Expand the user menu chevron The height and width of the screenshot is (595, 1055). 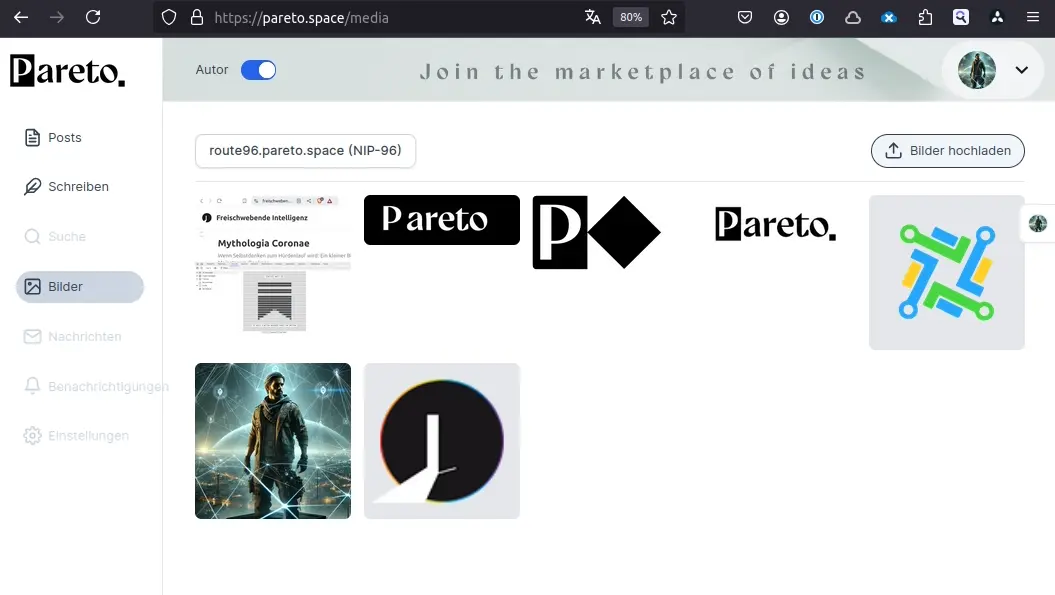[1021, 70]
